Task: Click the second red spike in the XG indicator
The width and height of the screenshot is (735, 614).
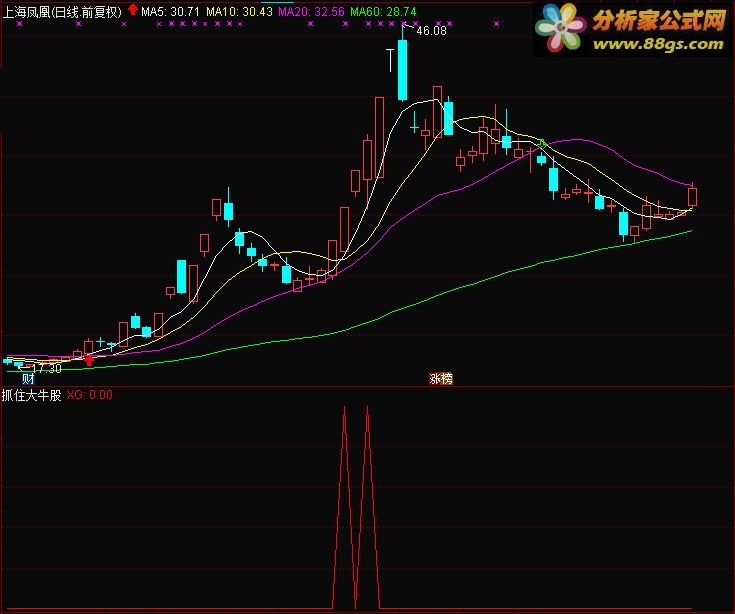Action: coord(368,507)
